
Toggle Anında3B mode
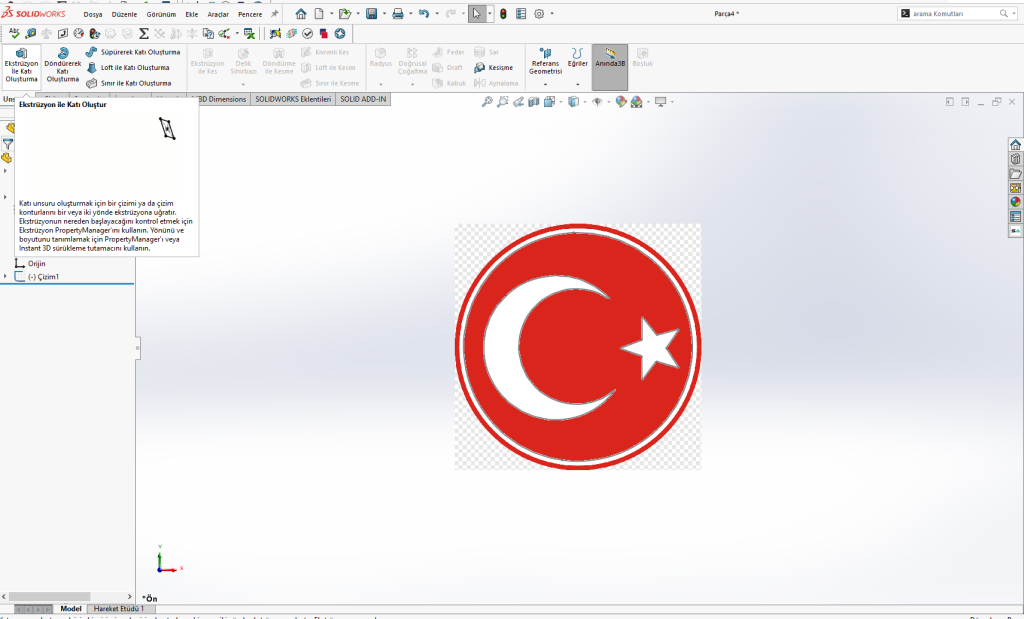coord(610,58)
